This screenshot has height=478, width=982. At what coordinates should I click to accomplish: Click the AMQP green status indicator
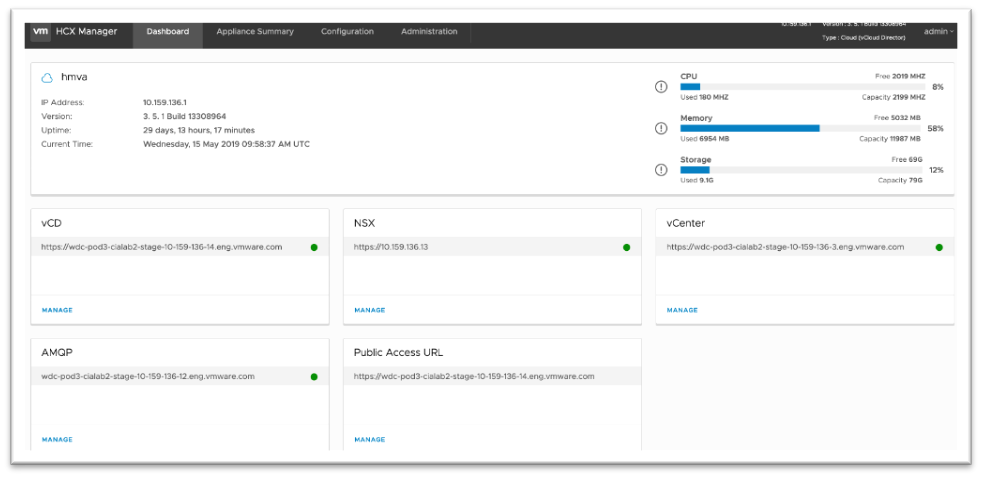tap(314, 377)
